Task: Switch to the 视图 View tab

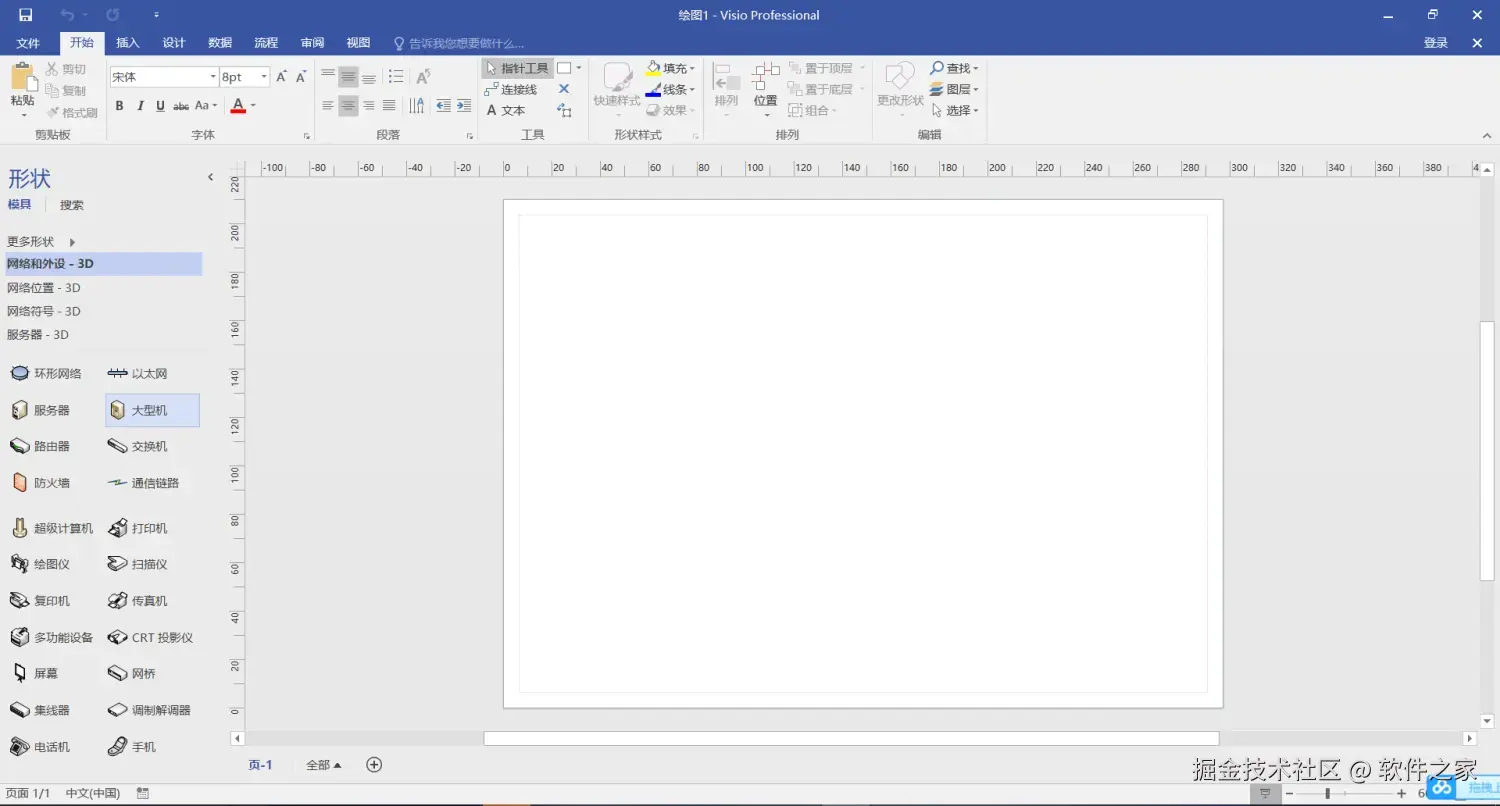Action: click(x=358, y=43)
